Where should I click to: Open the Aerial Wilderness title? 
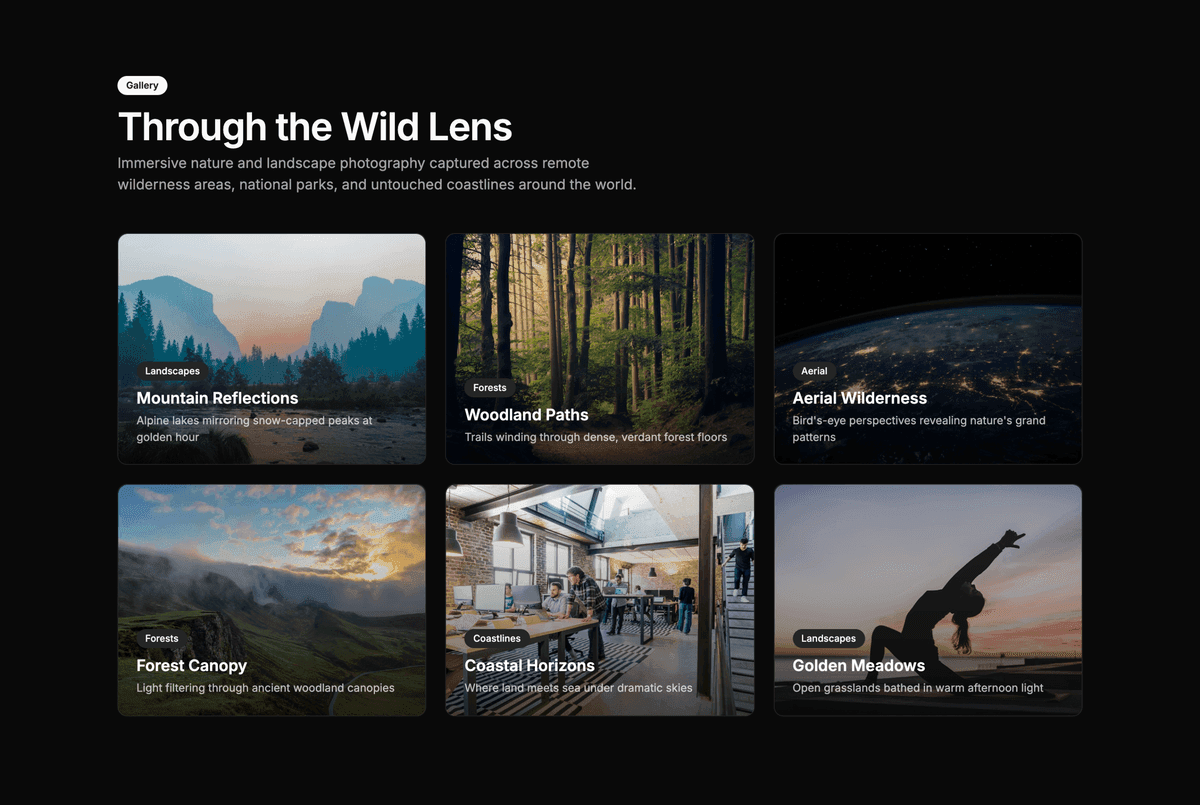tap(859, 398)
